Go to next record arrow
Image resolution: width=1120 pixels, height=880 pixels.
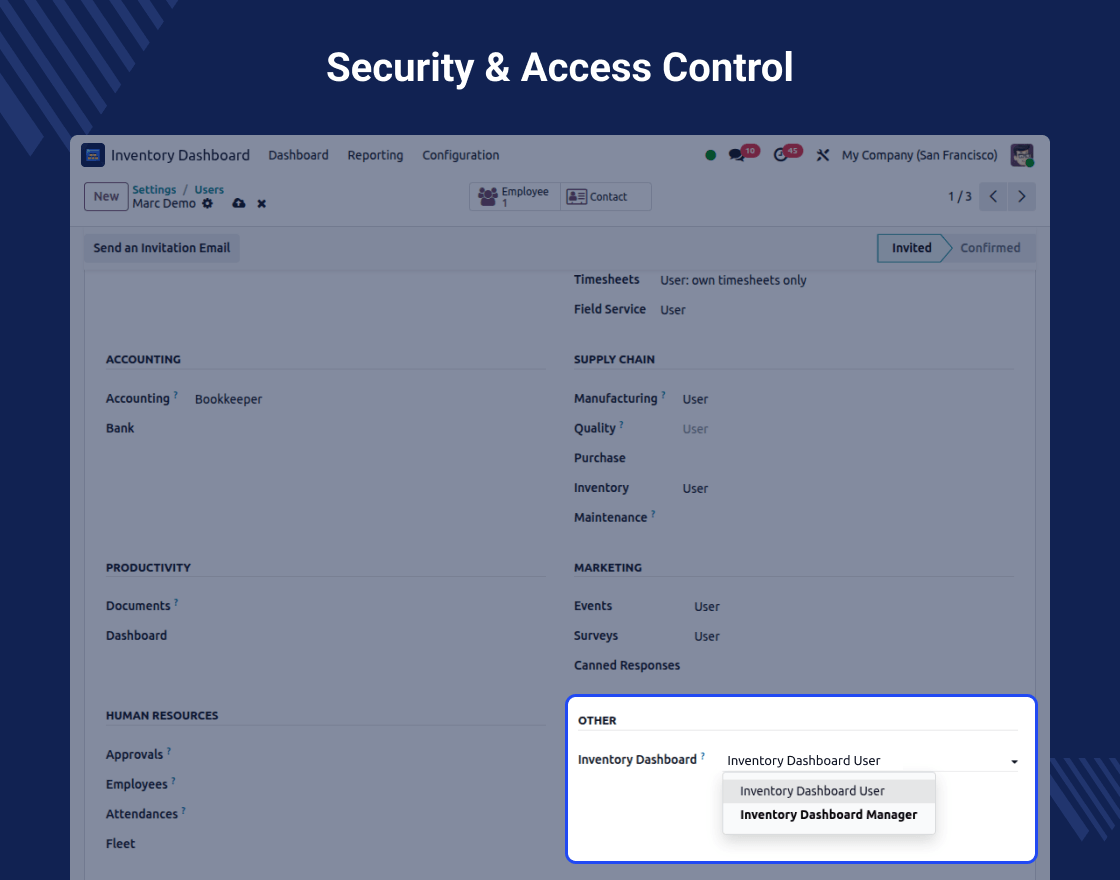pos(1021,196)
